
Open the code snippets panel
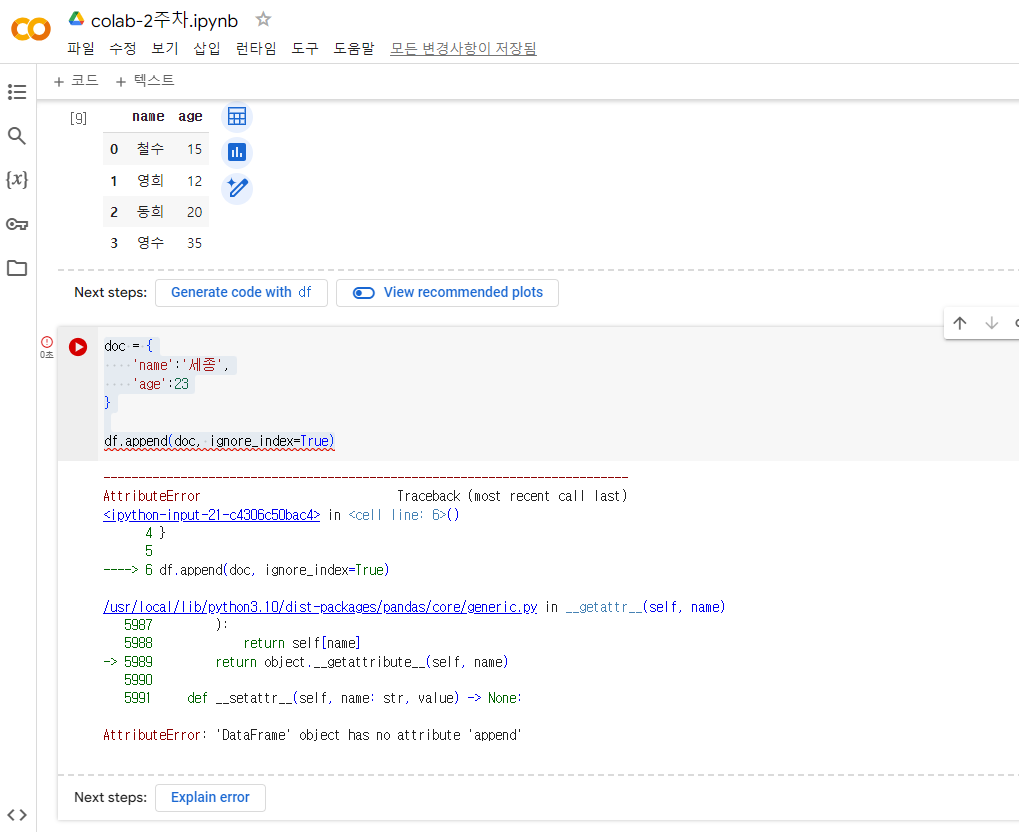coord(17,814)
